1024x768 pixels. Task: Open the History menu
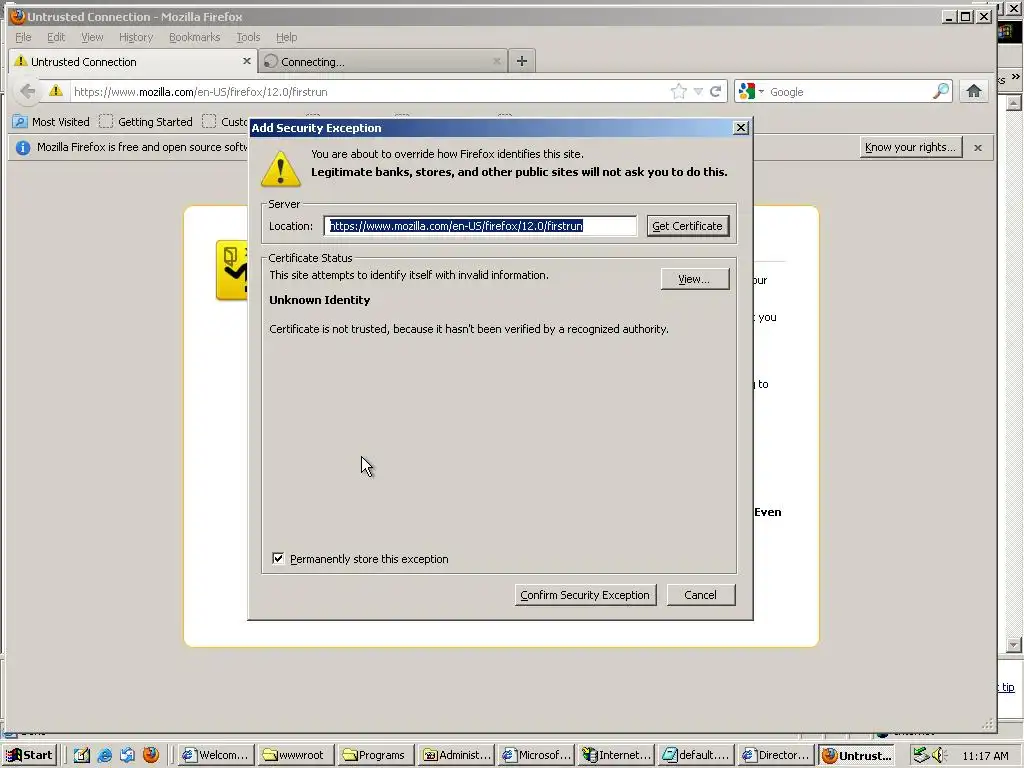pos(136,37)
